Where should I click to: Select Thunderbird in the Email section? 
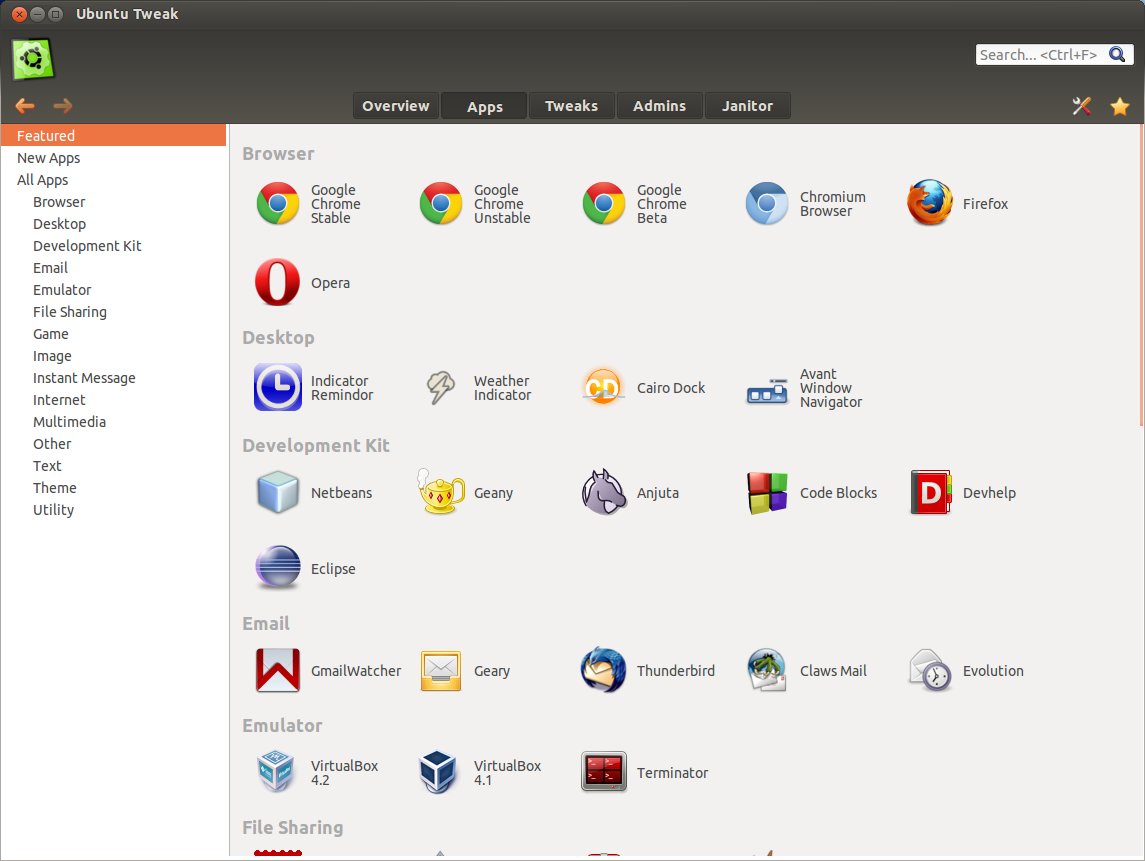click(603, 670)
